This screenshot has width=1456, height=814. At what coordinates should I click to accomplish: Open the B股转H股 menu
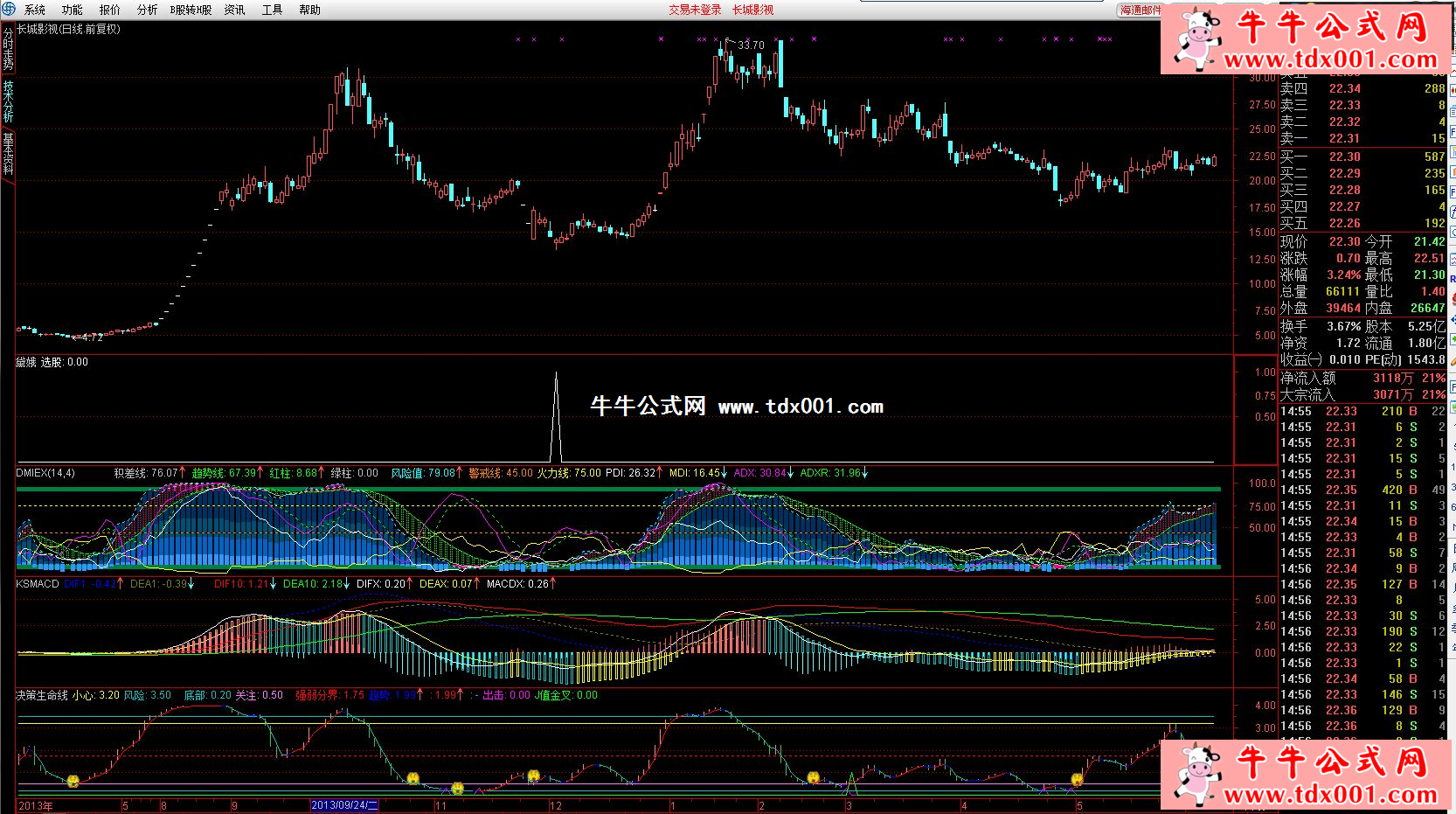[x=191, y=10]
